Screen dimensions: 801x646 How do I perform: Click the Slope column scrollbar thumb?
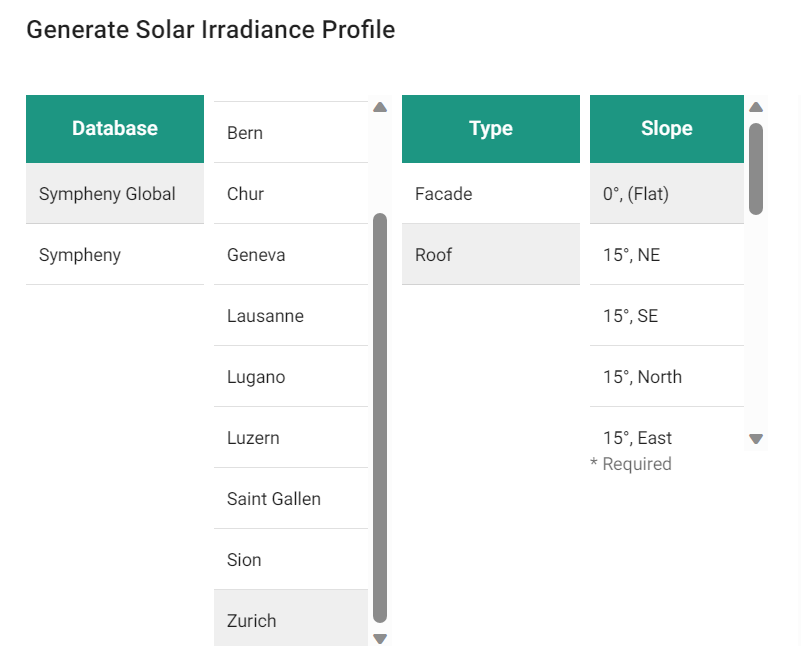(x=756, y=168)
